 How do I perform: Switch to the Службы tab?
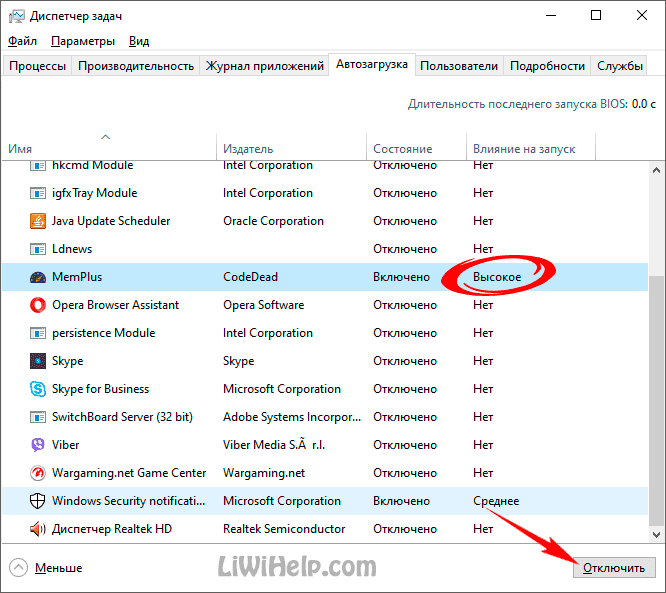point(620,66)
